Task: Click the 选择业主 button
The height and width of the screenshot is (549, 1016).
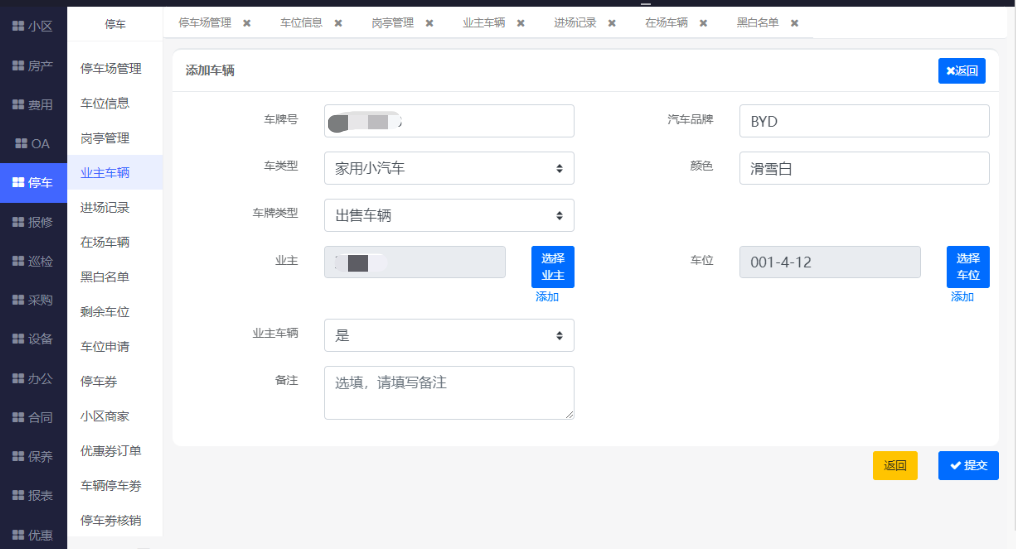Action: (553, 267)
